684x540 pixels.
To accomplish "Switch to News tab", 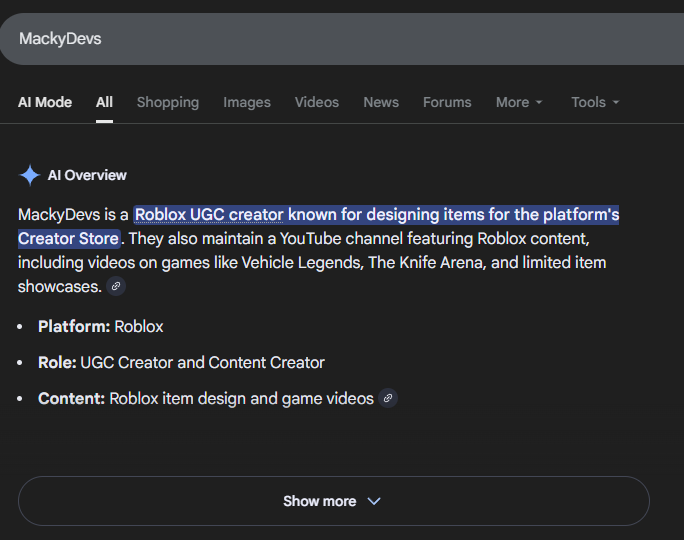I will point(381,102).
